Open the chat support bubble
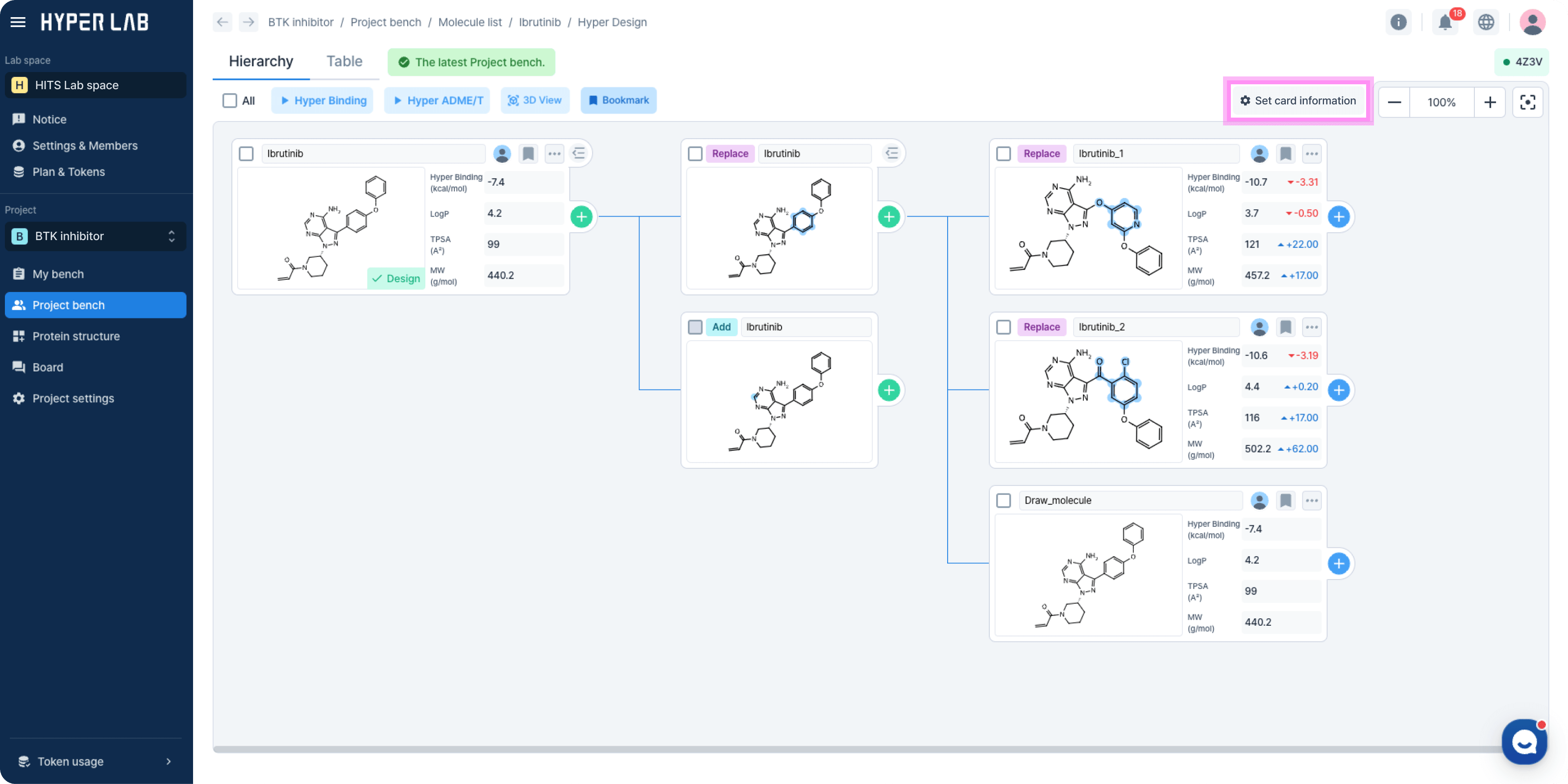Viewport: 1568px width, 784px height. (1524, 742)
